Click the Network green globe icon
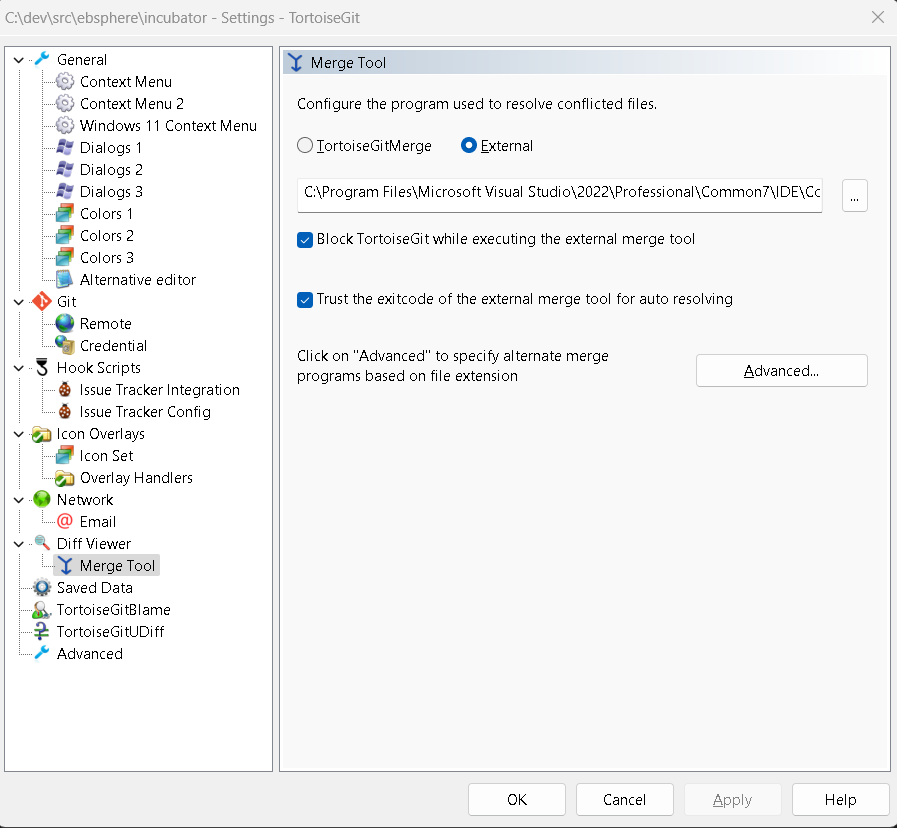This screenshot has width=897, height=828. (42, 500)
